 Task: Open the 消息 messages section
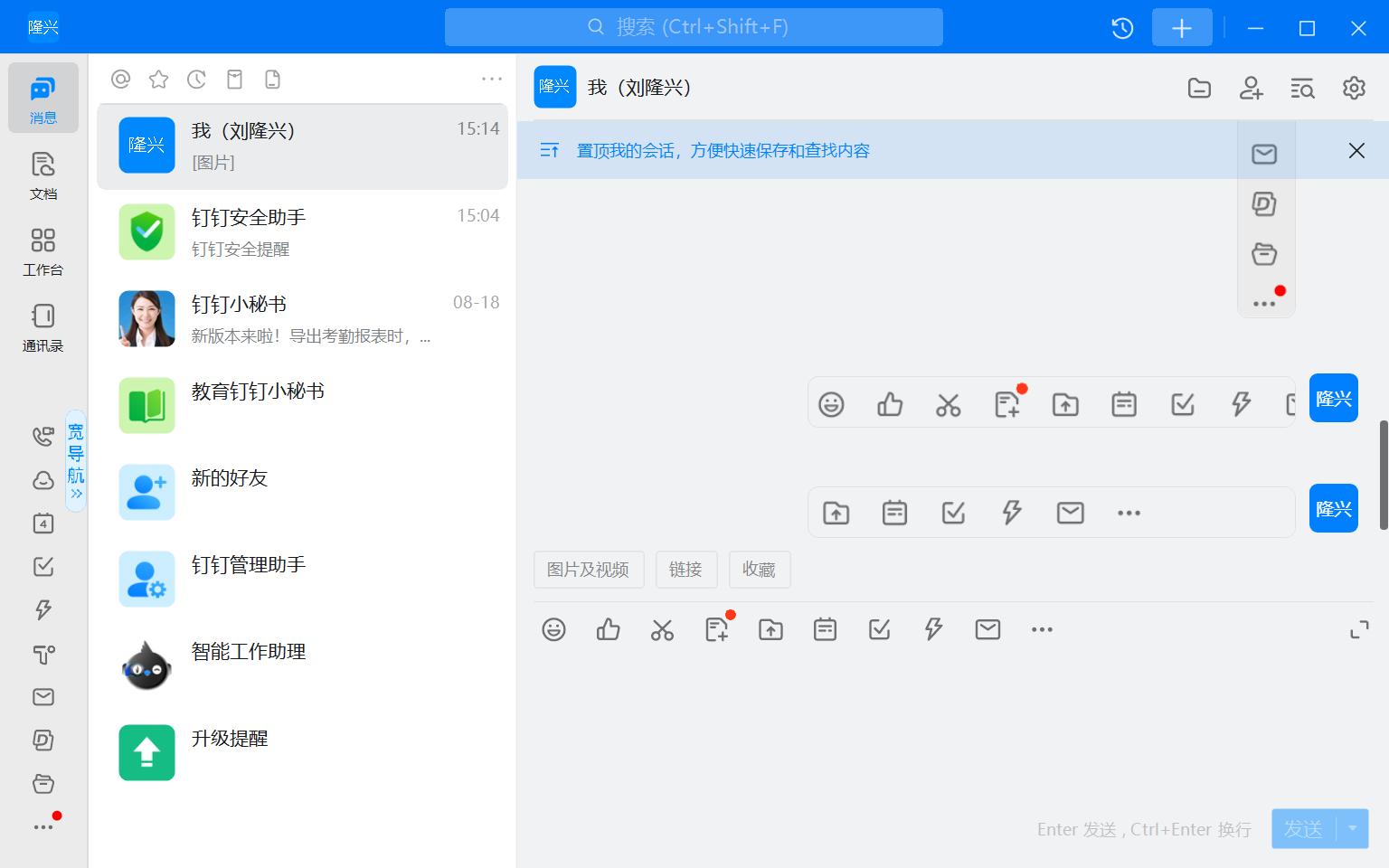[x=43, y=98]
